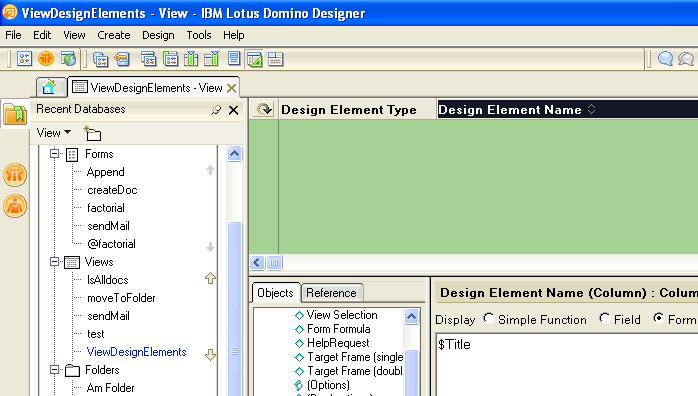This screenshot has width=698, height=396.
Task: Preview in web browser icon
Action: click(x=69, y=58)
